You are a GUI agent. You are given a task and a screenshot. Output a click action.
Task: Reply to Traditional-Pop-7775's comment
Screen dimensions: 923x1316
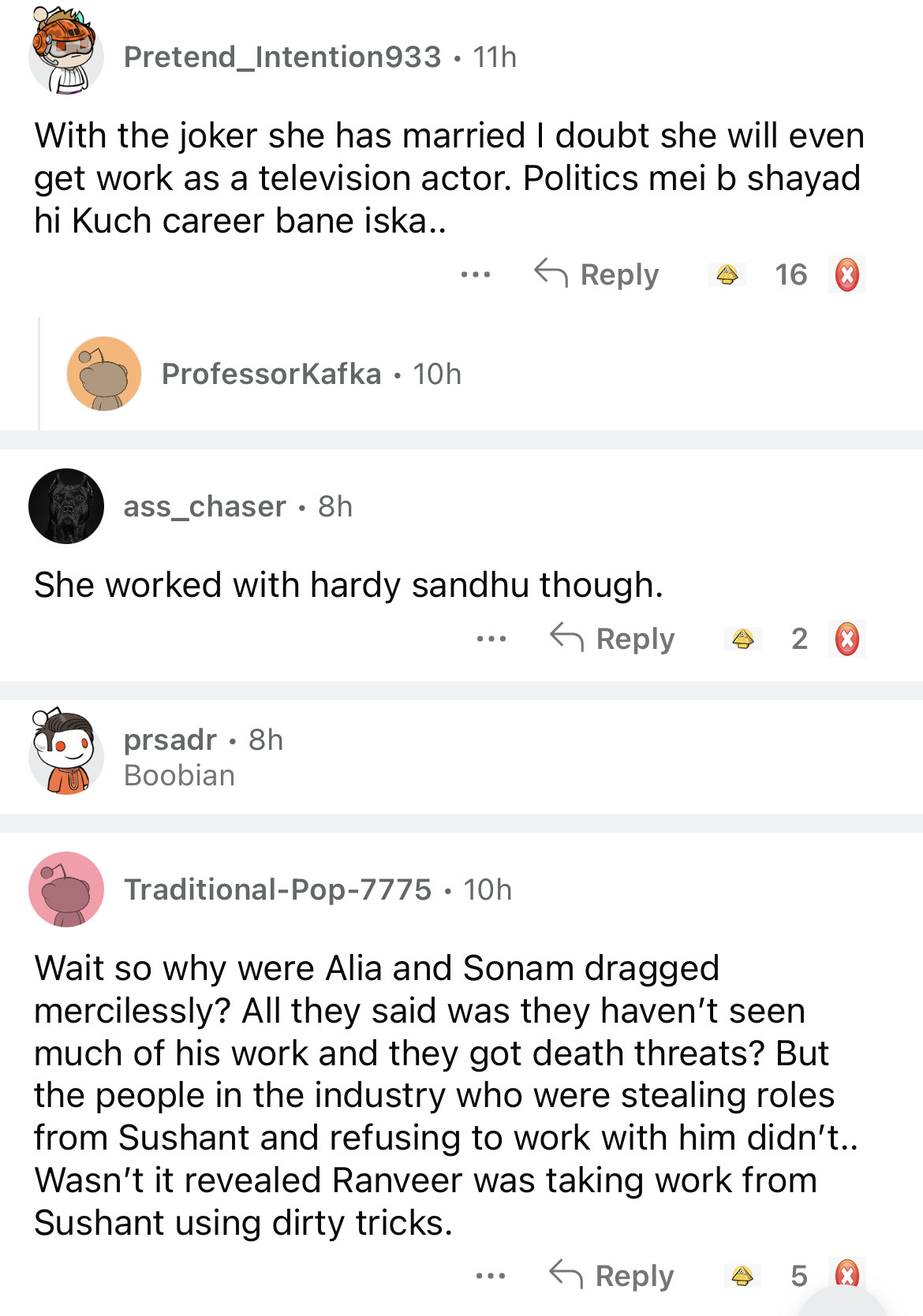(612, 1275)
